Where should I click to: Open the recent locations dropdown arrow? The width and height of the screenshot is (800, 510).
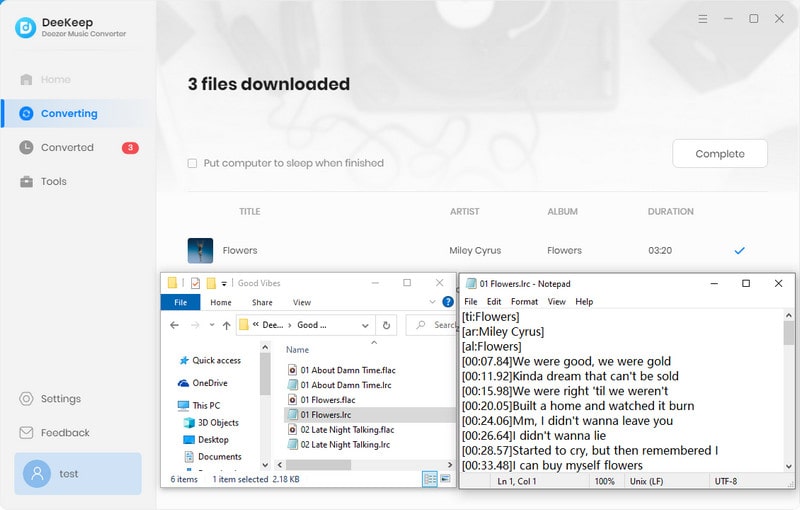(212, 325)
